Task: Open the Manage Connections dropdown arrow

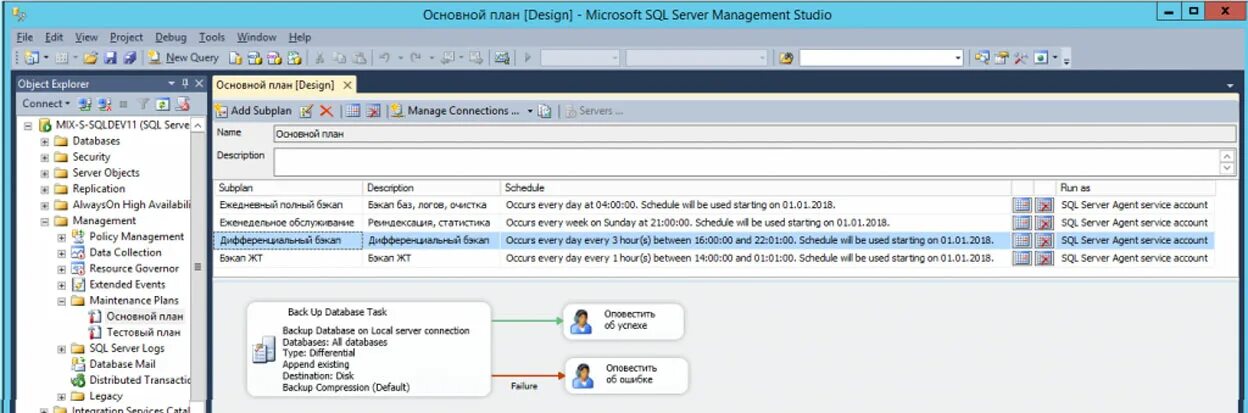Action: (x=530, y=111)
